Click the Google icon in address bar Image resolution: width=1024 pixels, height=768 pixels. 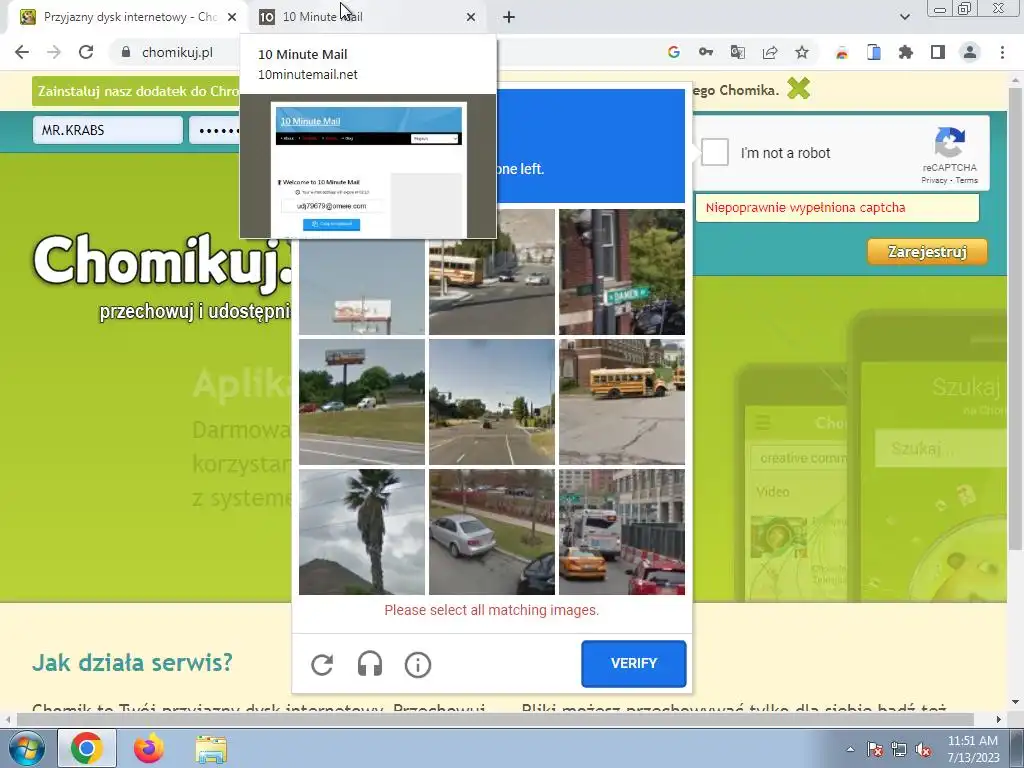tap(674, 52)
